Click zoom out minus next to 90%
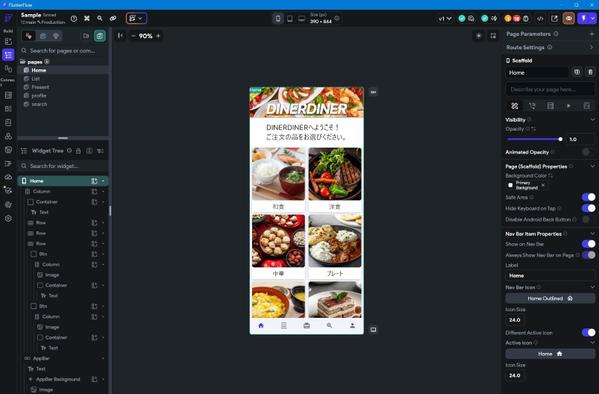599x394 pixels. [133, 36]
